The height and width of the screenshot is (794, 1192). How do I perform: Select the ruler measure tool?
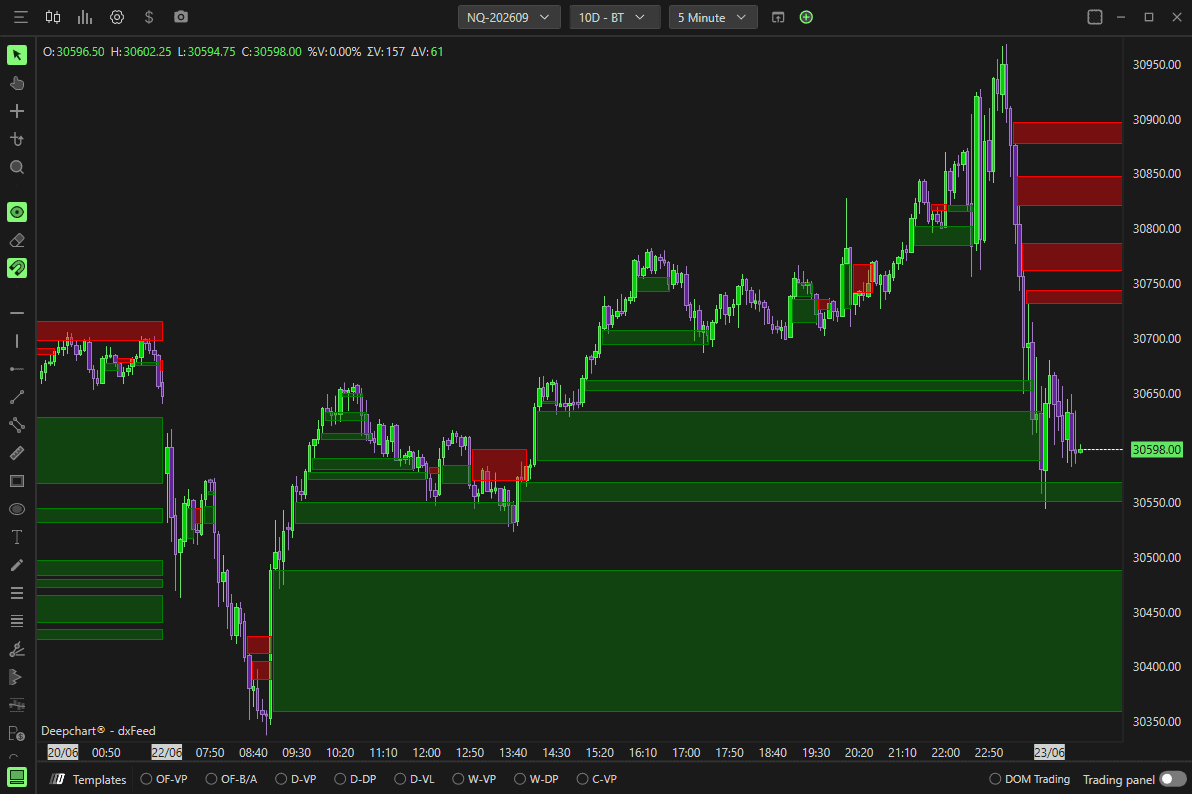(17, 453)
